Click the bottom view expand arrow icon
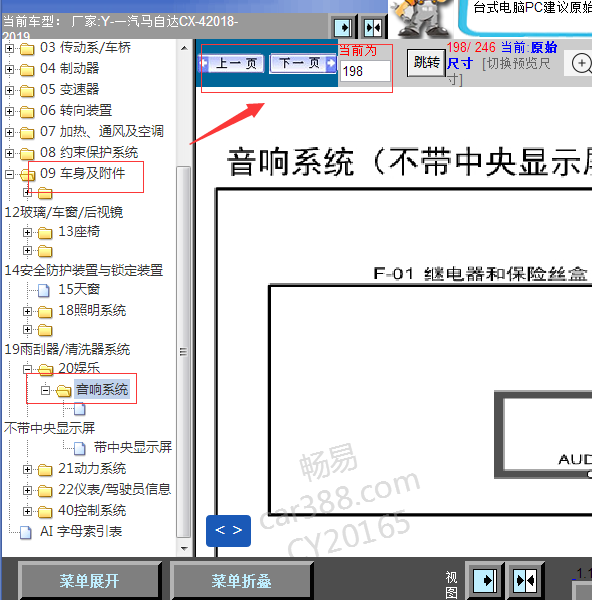Screen dimensions: 592x600 485,580
